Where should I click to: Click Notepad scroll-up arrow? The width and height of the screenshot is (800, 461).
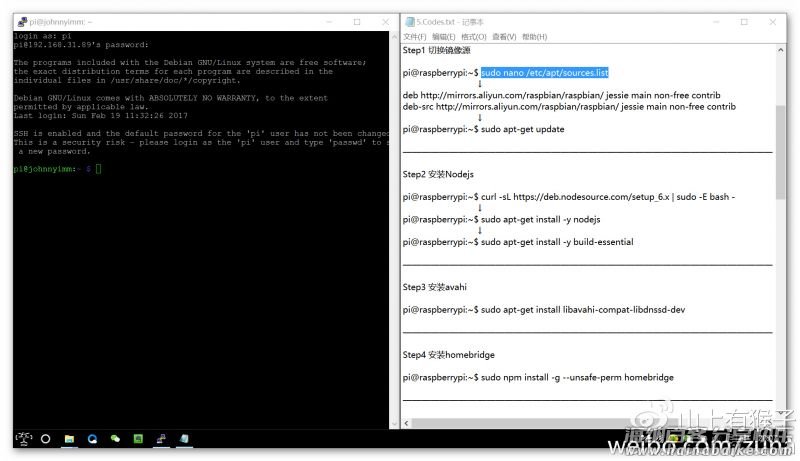780,50
